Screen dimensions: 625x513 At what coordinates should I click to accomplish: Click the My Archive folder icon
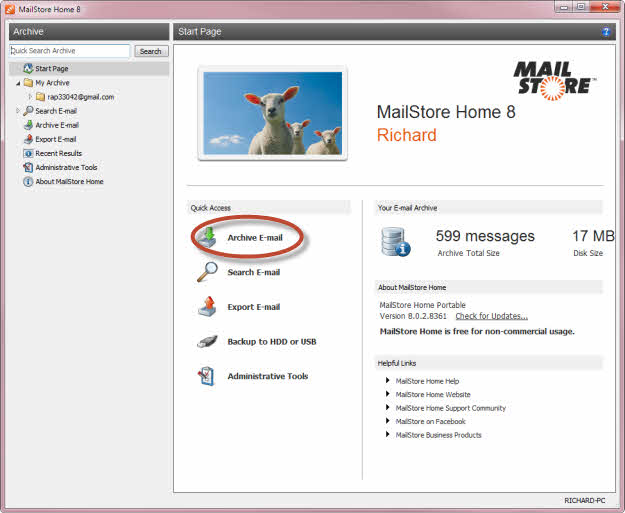click(x=28, y=83)
